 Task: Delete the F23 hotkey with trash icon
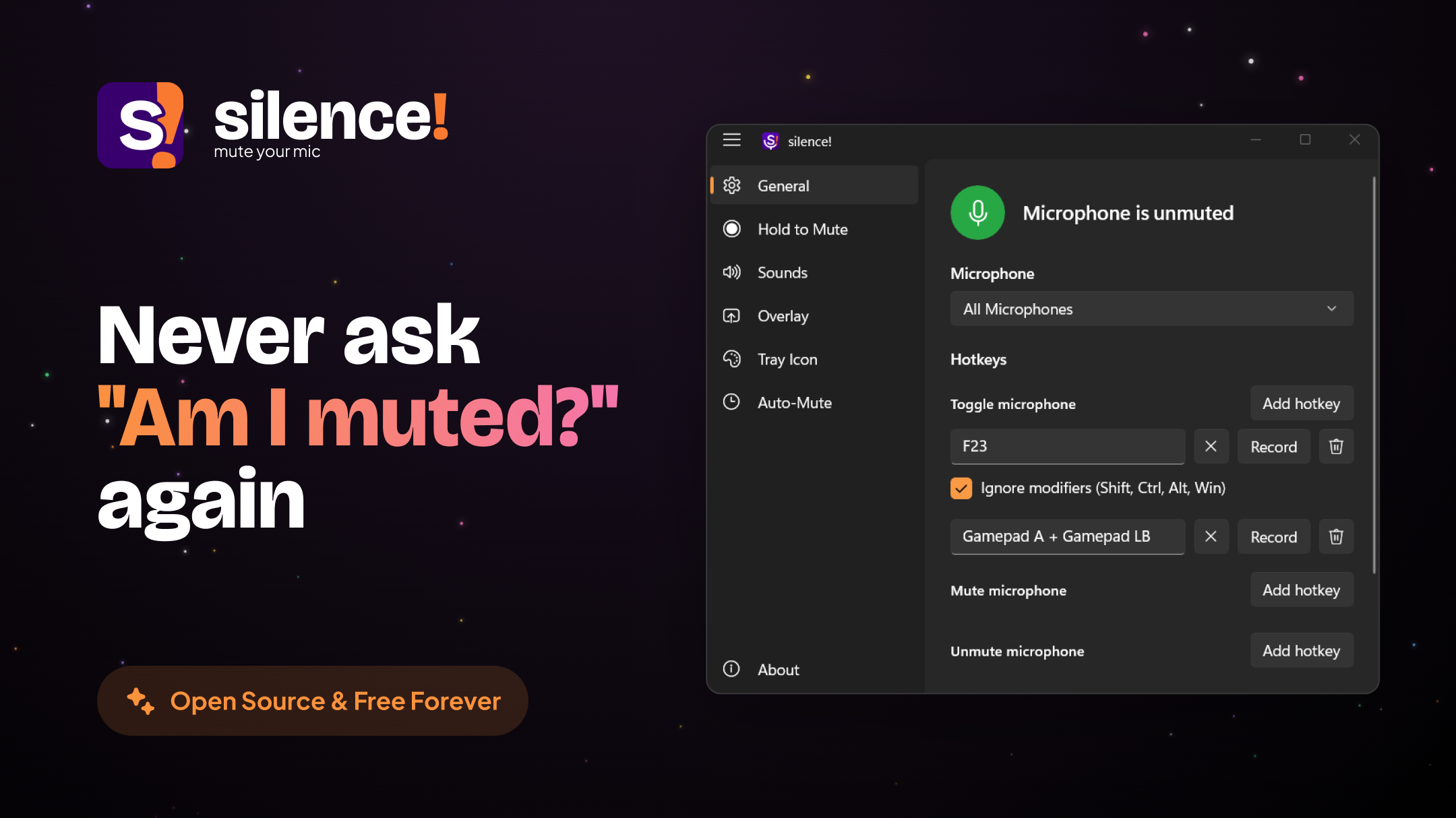click(1336, 446)
